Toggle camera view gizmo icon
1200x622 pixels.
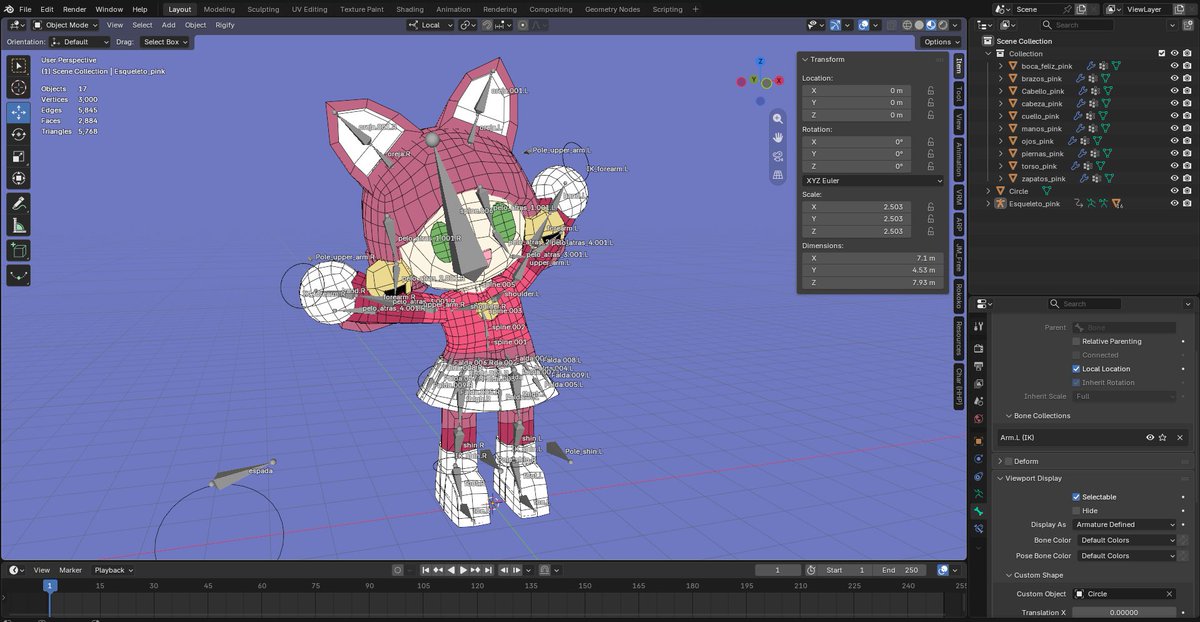point(778,156)
